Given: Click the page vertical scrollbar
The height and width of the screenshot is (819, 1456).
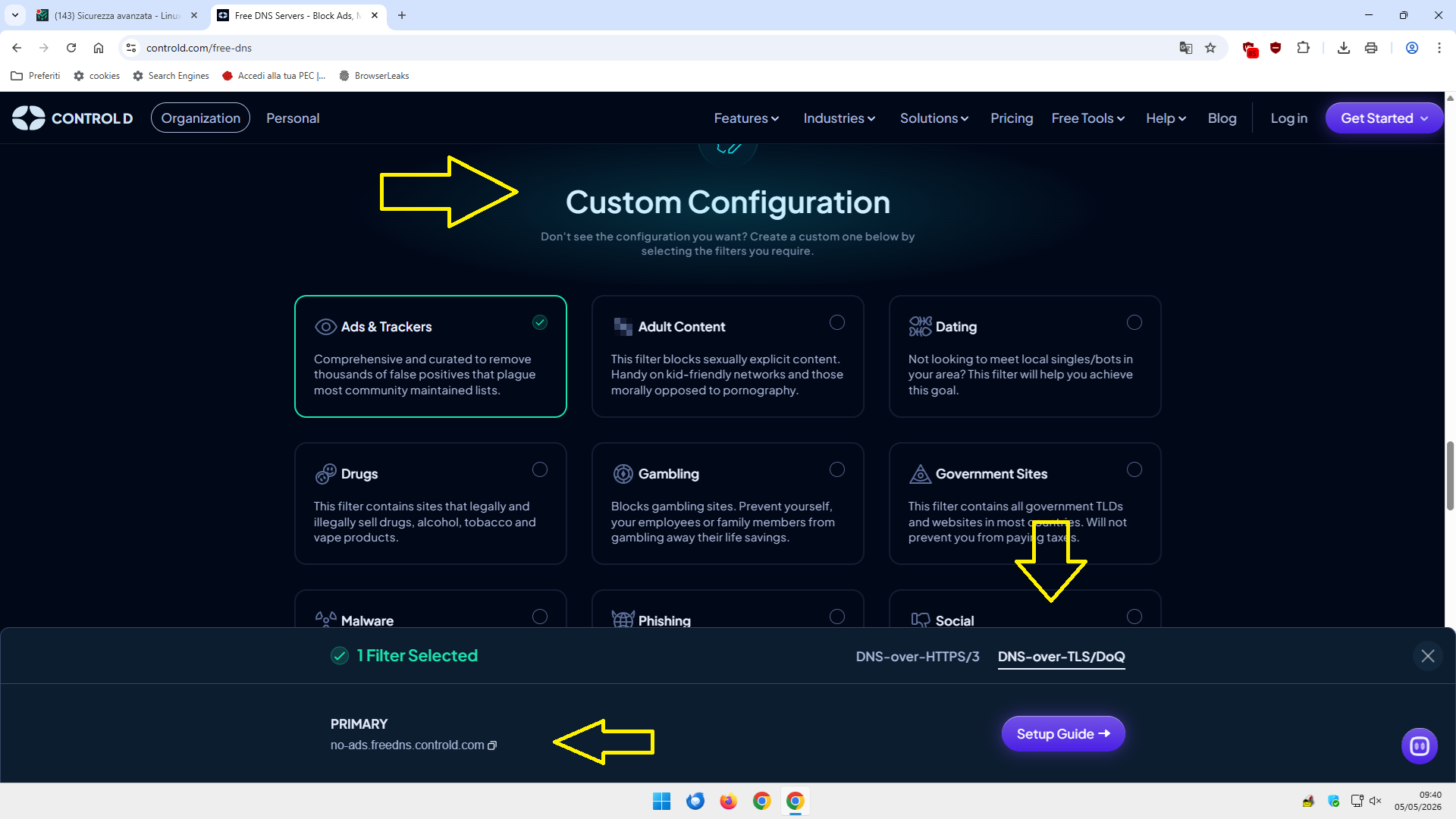Looking at the screenshot, I should coord(1450,475).
